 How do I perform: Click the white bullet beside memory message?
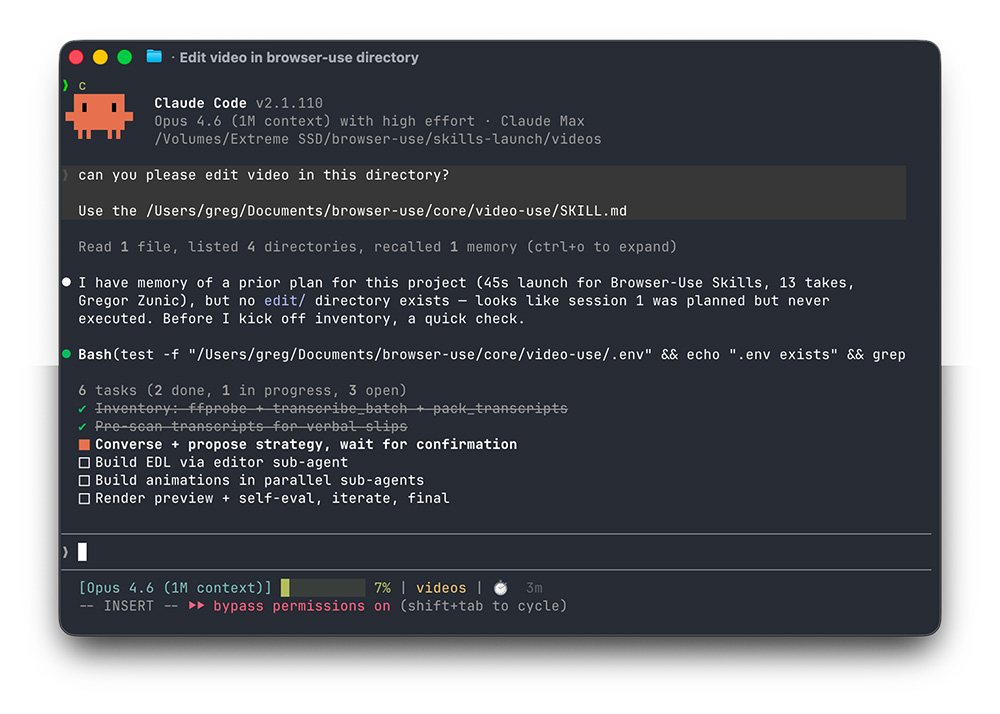pyautogui.click(x=66, y=282)
